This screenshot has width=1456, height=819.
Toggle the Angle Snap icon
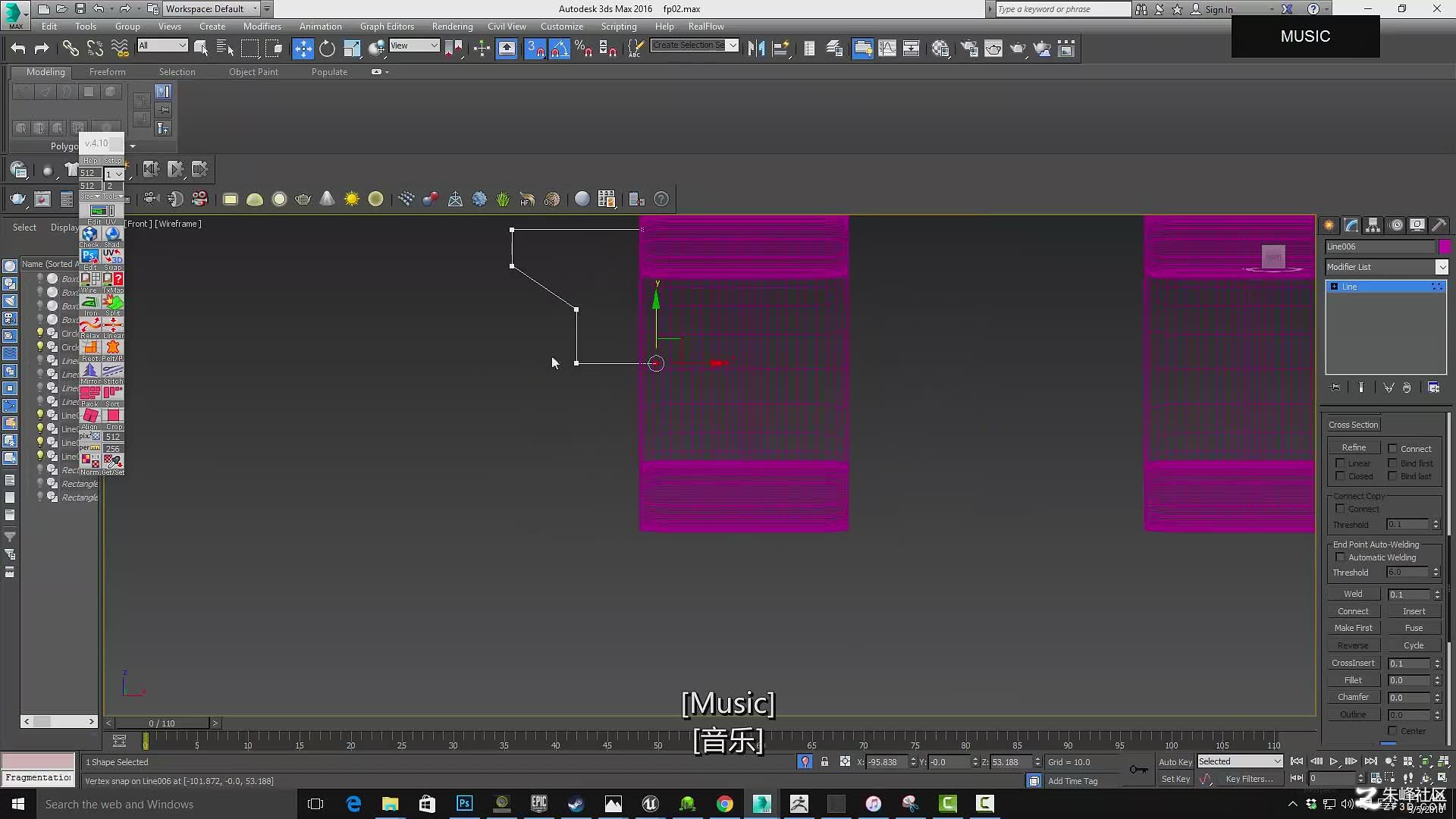coord(559,49)
